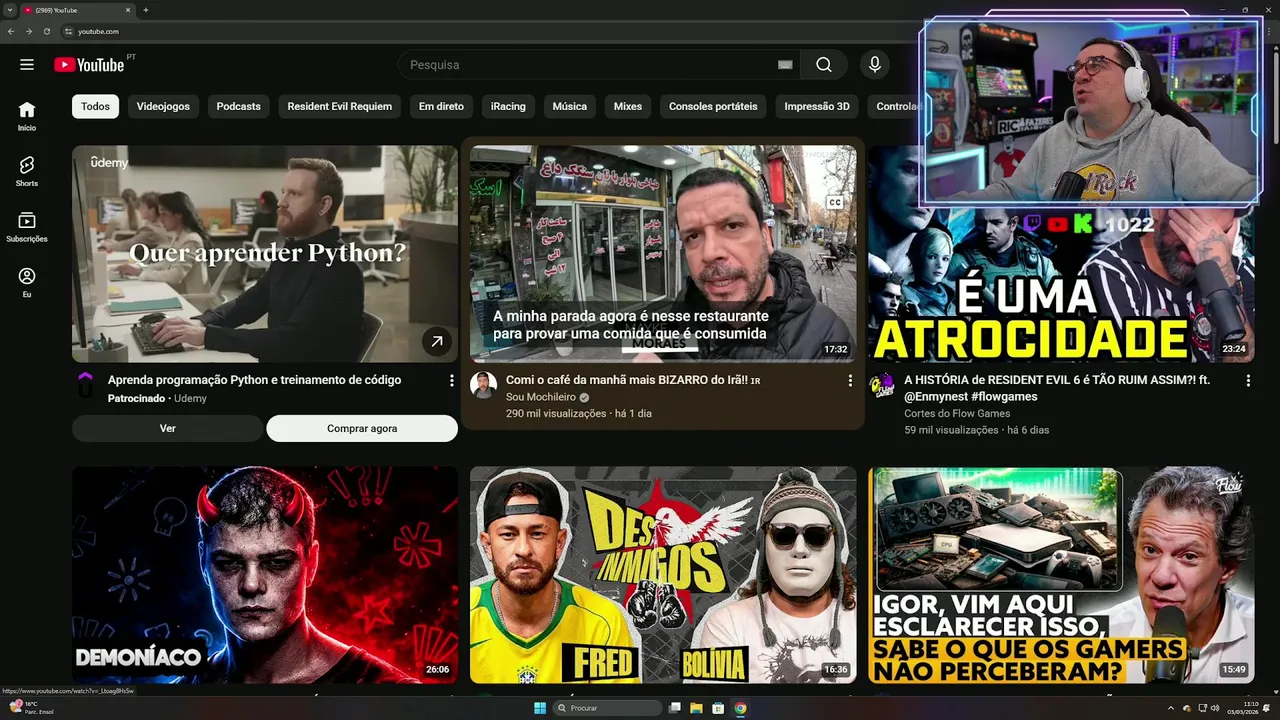
Task: Open a new browser tab
Action: tap(146, 10)
